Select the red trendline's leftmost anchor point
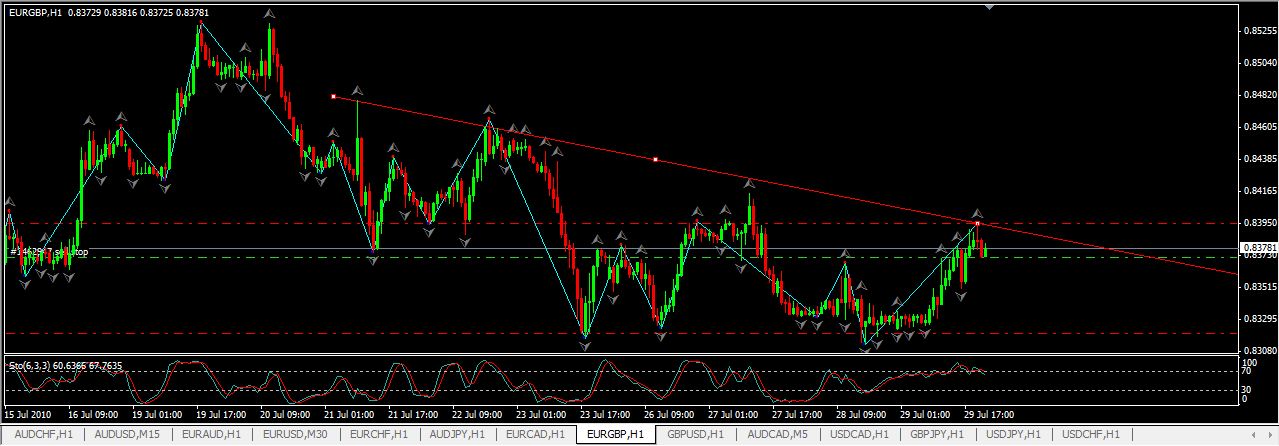1279x446 pixels. click(333, 97)
